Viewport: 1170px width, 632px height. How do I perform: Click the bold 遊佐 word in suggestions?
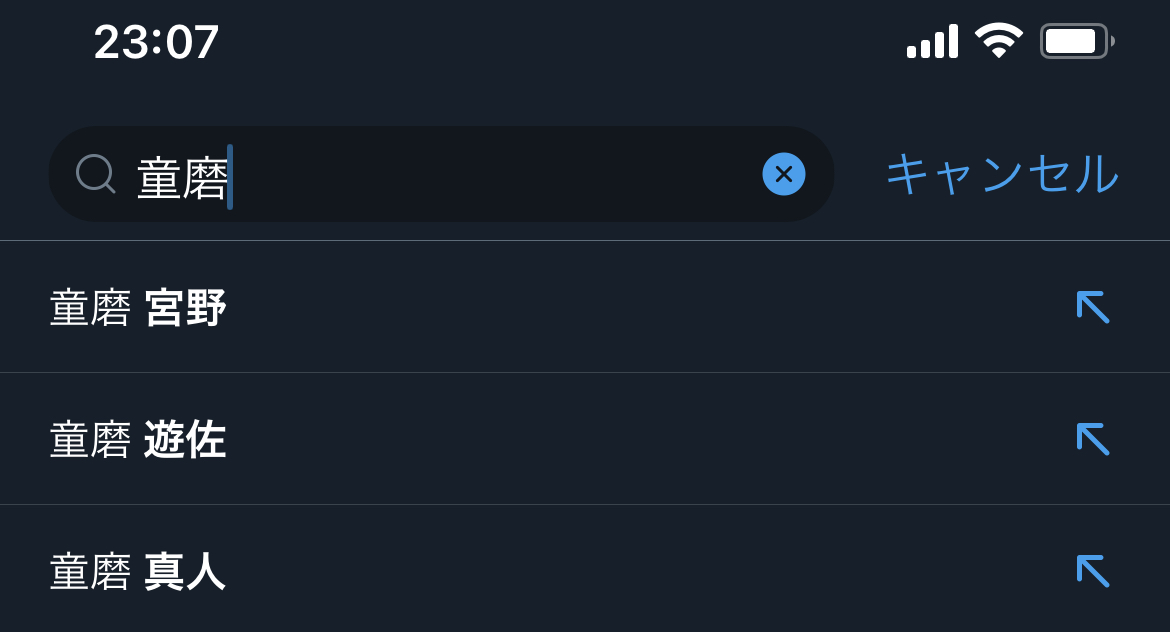[185, 440]
